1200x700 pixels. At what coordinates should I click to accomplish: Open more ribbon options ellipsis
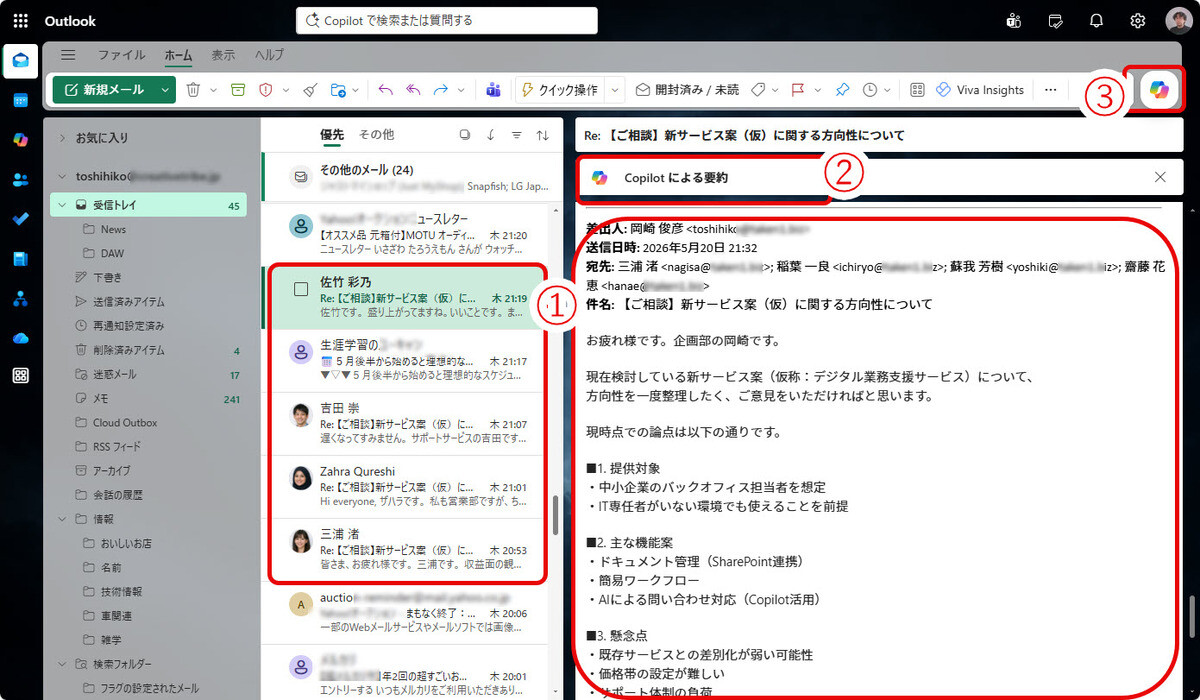point(1050,90)
